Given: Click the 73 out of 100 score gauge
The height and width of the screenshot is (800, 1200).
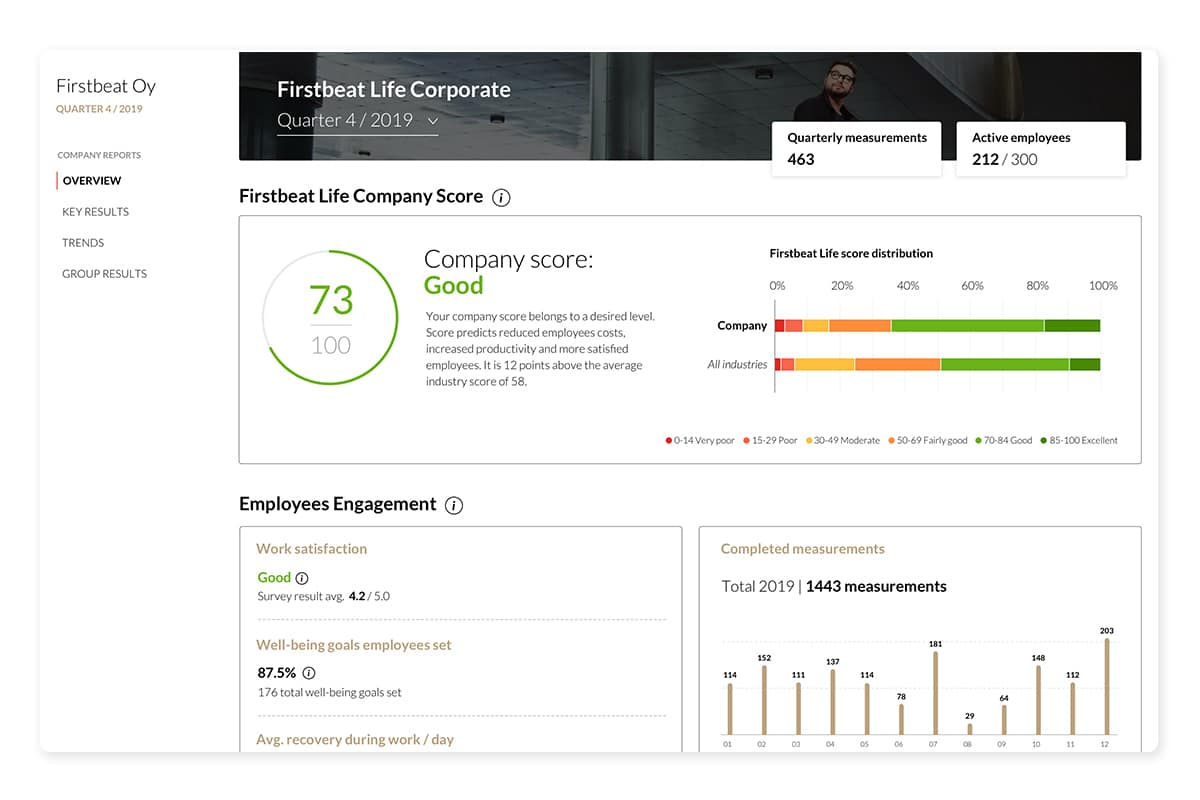Looking at the screenshot, I should coord(330,317).
